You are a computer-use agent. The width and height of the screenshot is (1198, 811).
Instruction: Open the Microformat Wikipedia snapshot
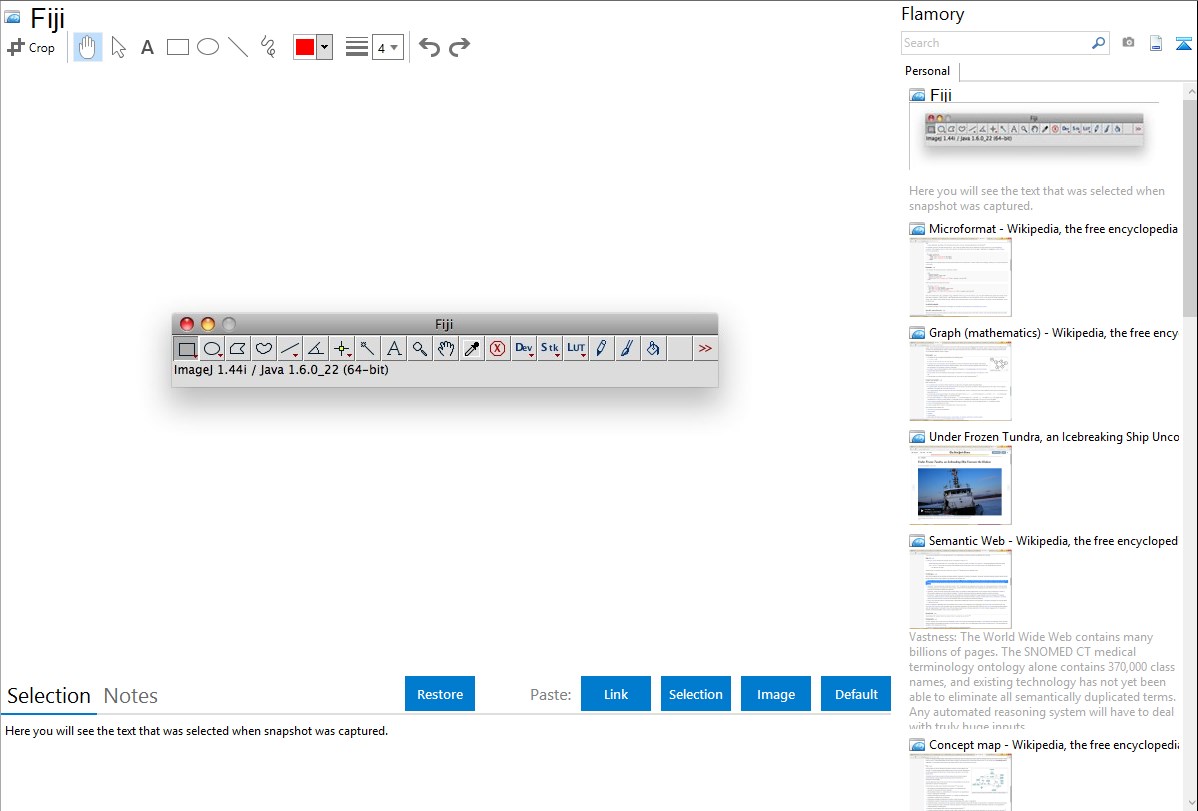[x=960, y=277]
